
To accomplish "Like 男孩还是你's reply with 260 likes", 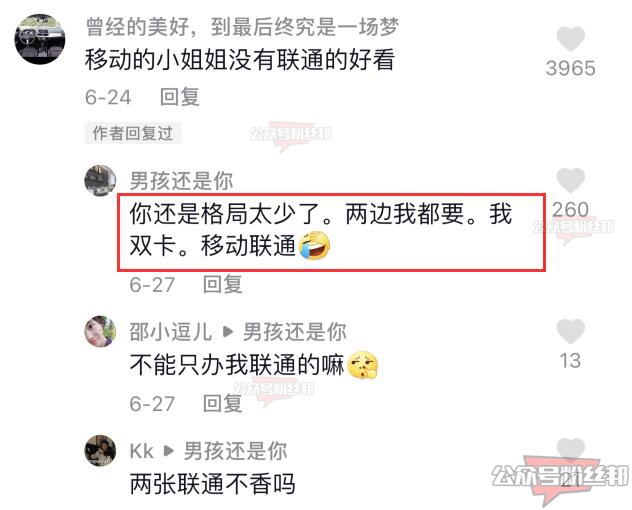I will [x=570, y=180].
